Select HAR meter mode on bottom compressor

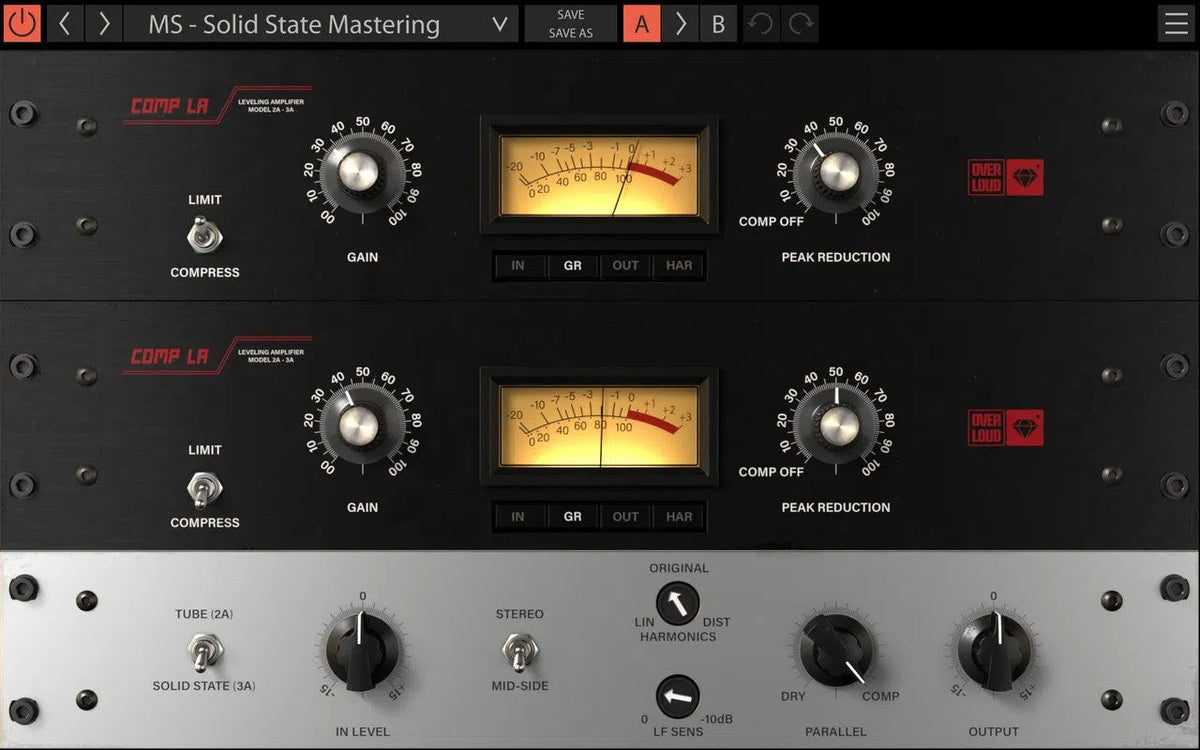pos(679,517)
